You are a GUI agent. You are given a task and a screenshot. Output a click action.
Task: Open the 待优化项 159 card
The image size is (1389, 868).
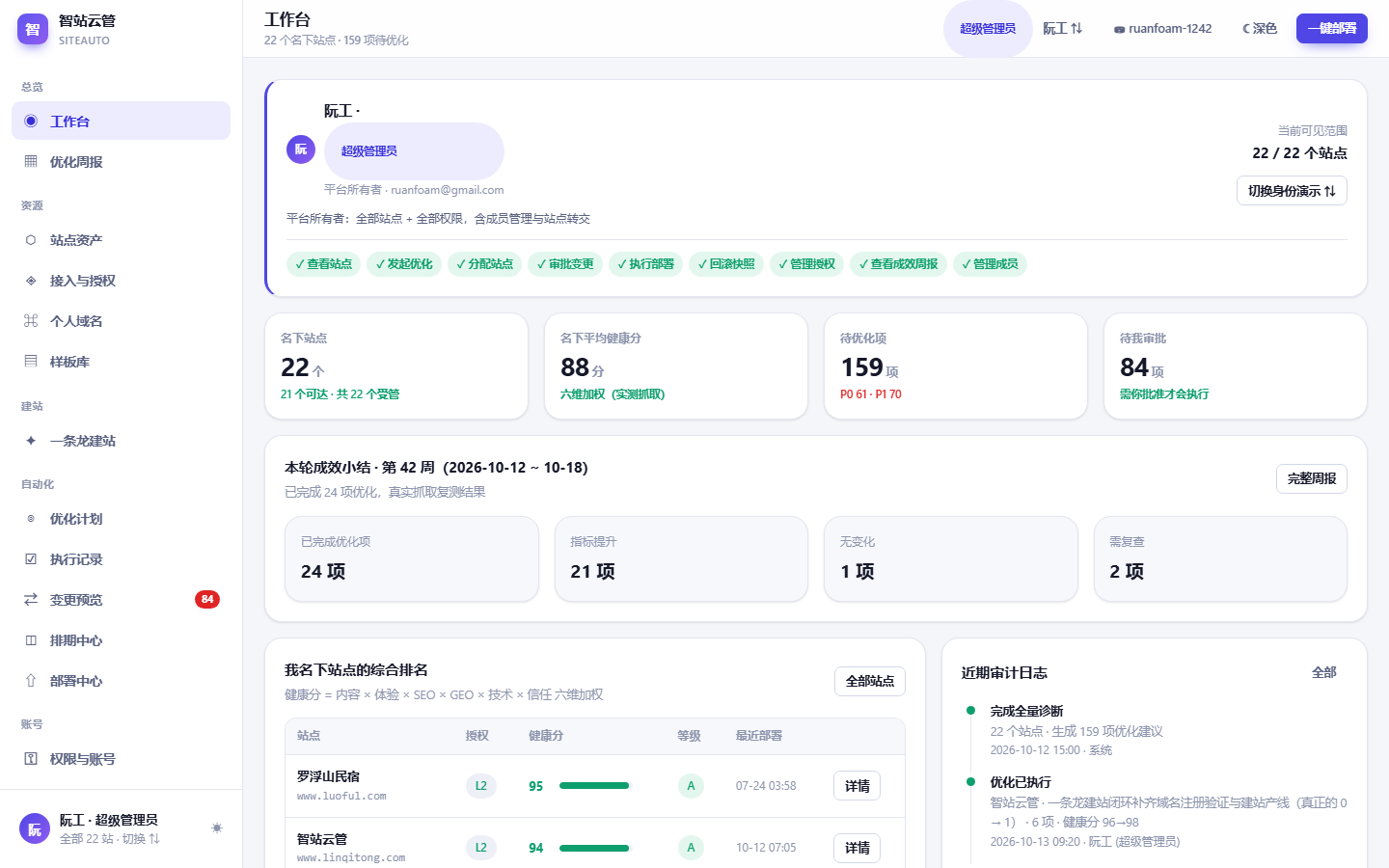pyautogui.click(x=956, y=366)
